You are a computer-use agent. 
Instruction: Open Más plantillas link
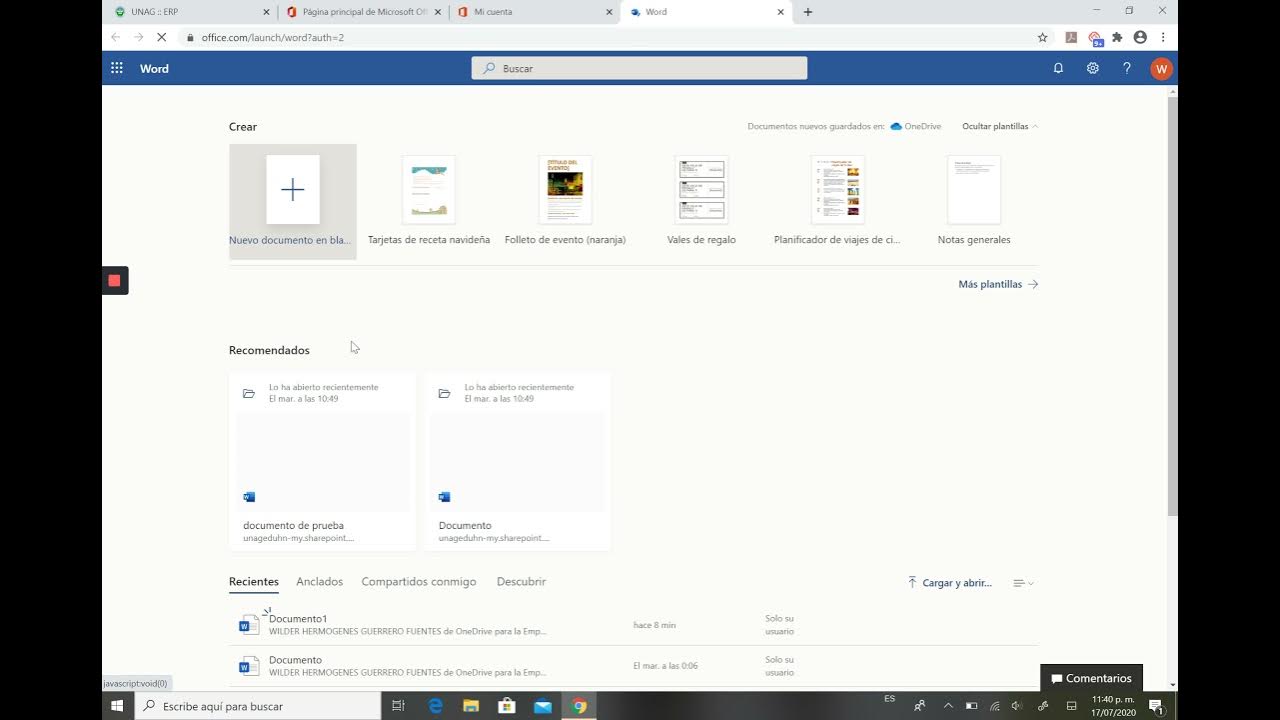998,284
